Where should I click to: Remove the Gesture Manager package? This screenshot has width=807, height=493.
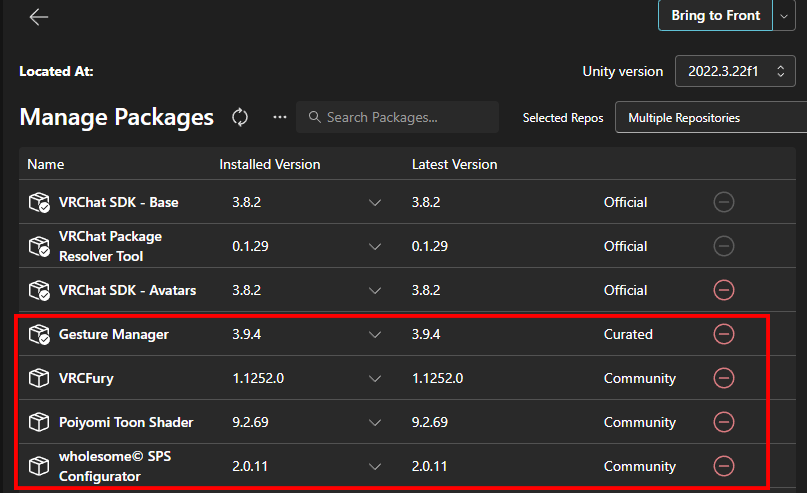click(x=724, y=334)
